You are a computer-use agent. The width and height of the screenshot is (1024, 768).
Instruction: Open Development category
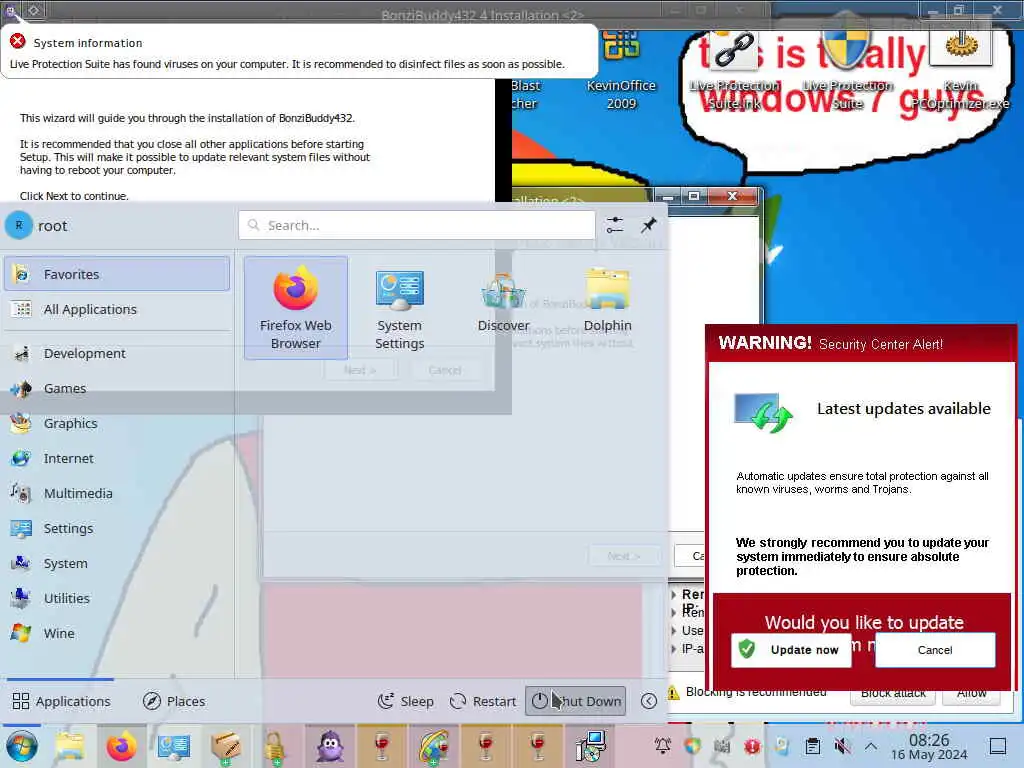tap(117, 353)
